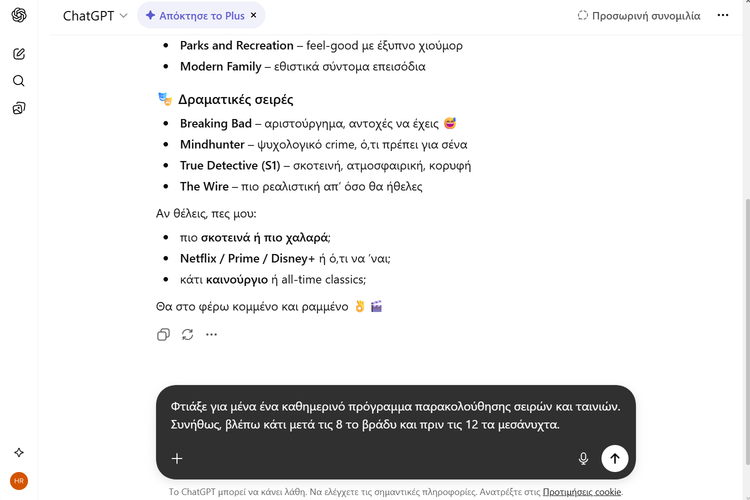
Task: Click the sparkle icon in the lower sidebar
Action: tap(19, 452)
